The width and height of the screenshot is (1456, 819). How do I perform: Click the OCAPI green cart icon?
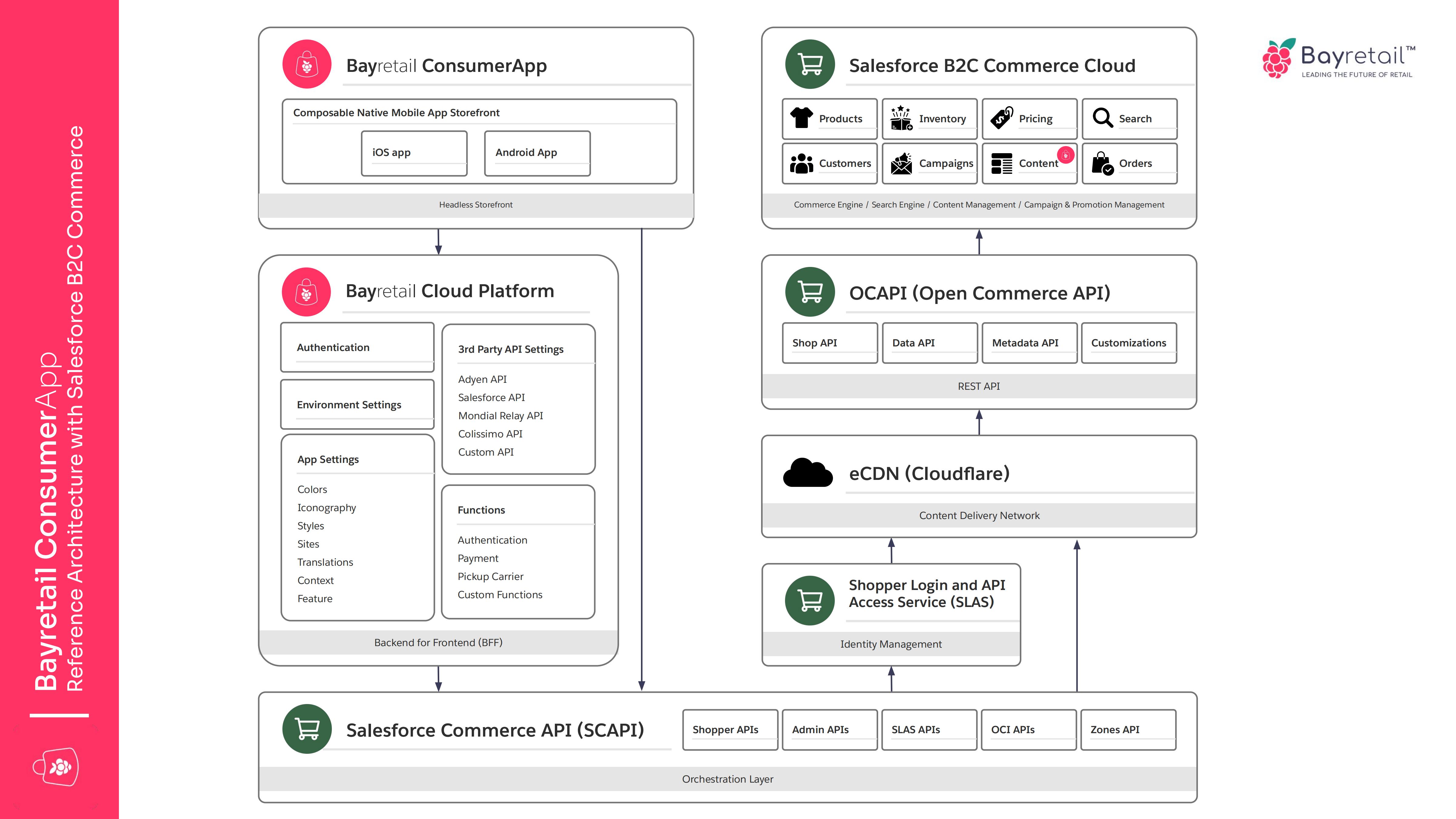(x=810, y=292)
